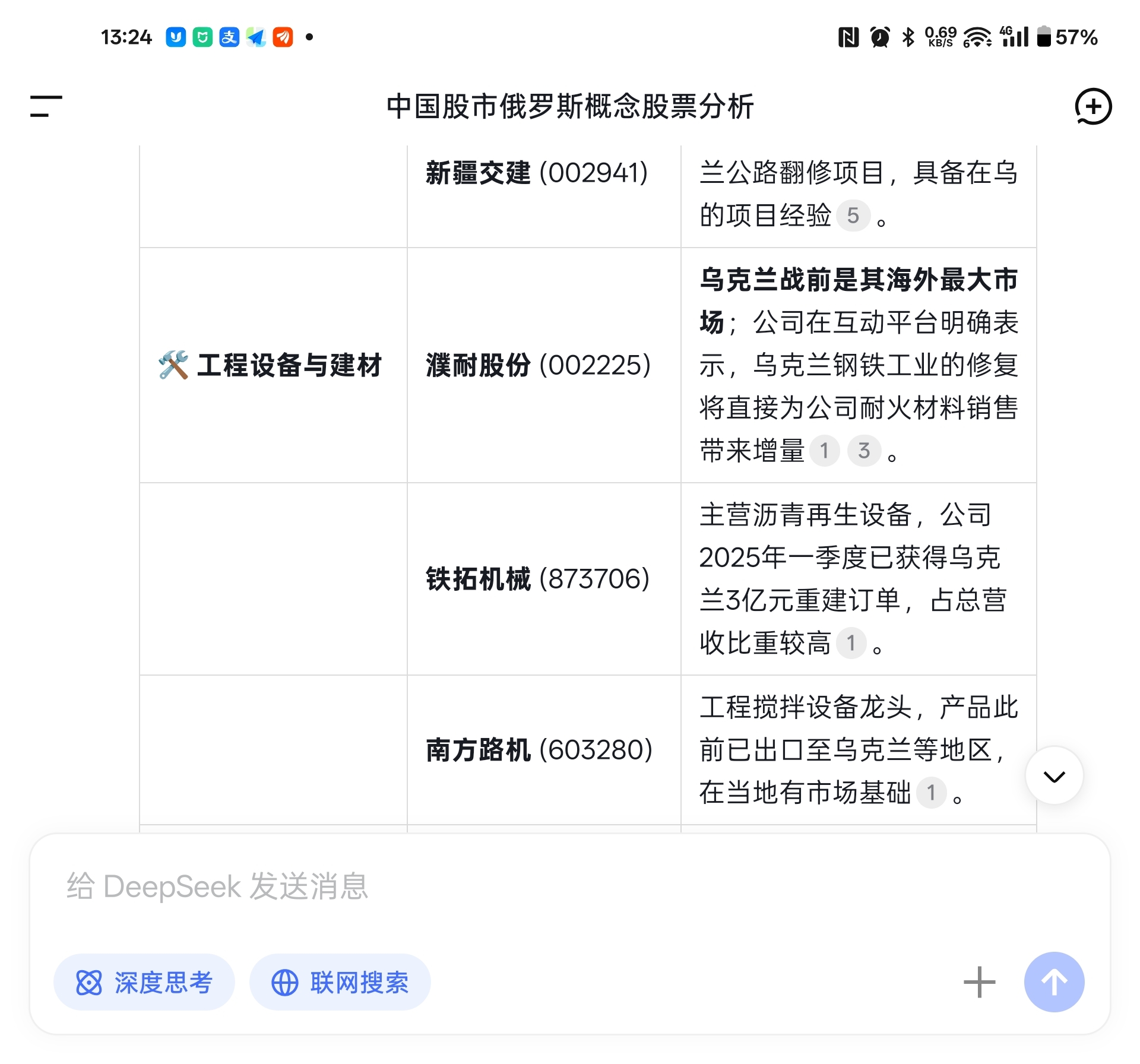Tap the conversation title 中国股市俄罗斯概念股票分析

coord(569,106)
